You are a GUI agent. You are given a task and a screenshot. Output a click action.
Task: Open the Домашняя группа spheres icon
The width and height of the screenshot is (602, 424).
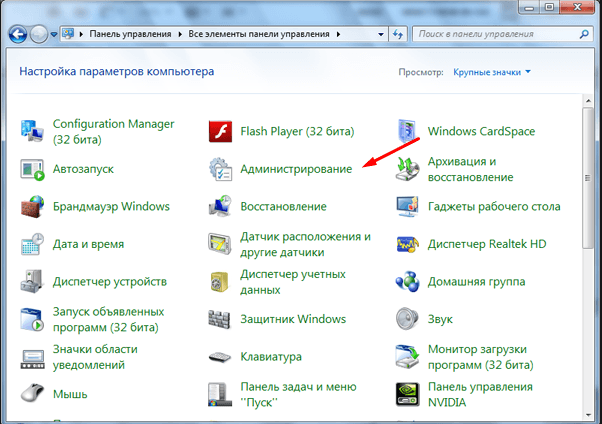[407, 282]
